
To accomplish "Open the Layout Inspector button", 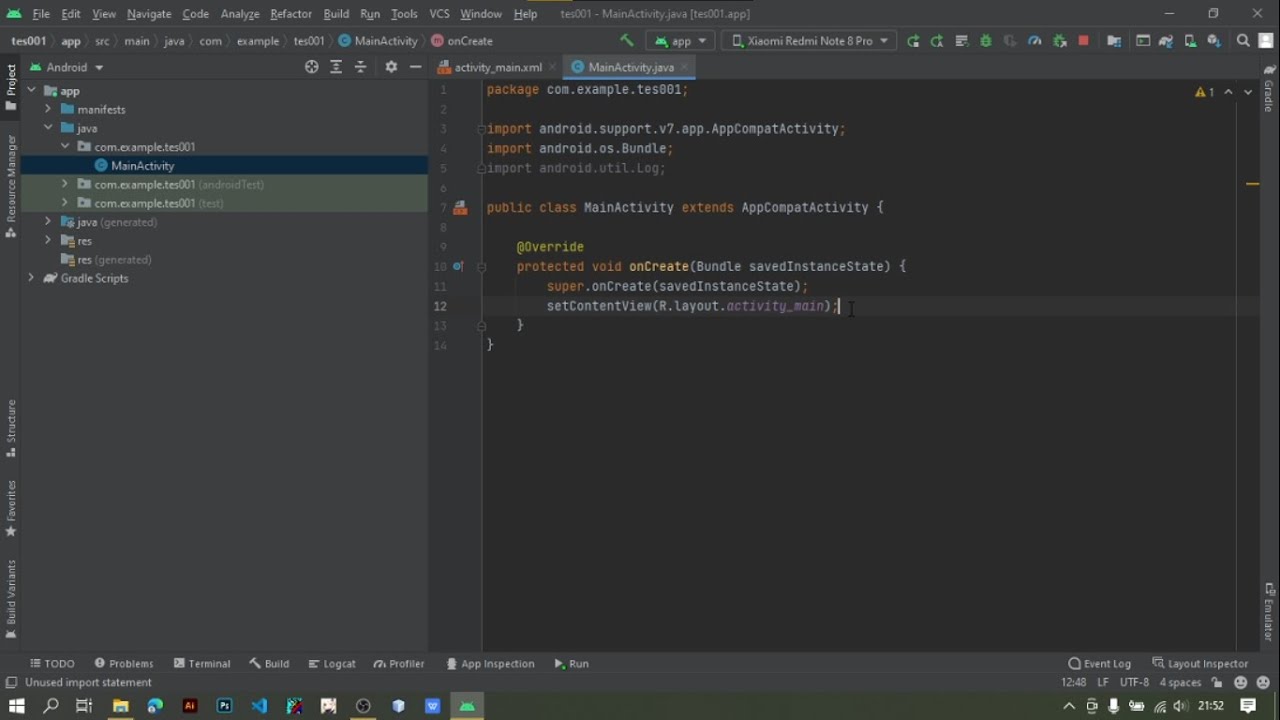I will [x=1200, y=664].
